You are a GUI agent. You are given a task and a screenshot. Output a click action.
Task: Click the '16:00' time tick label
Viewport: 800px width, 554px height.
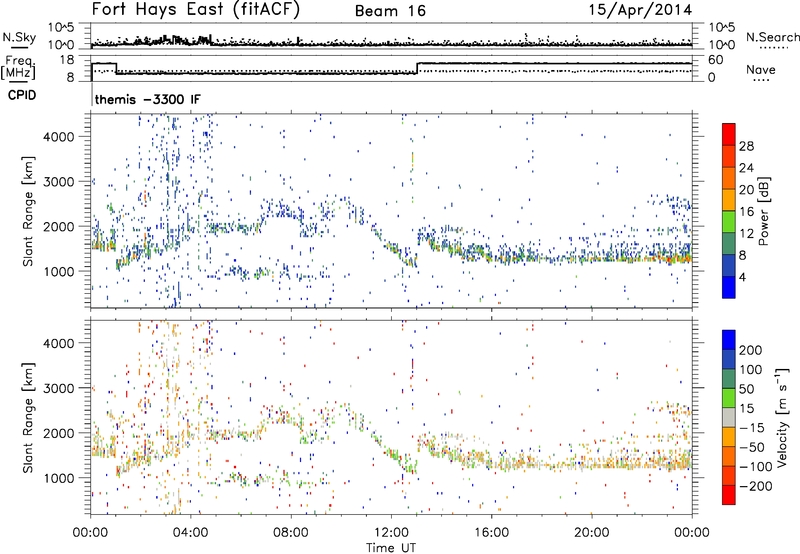491,533
